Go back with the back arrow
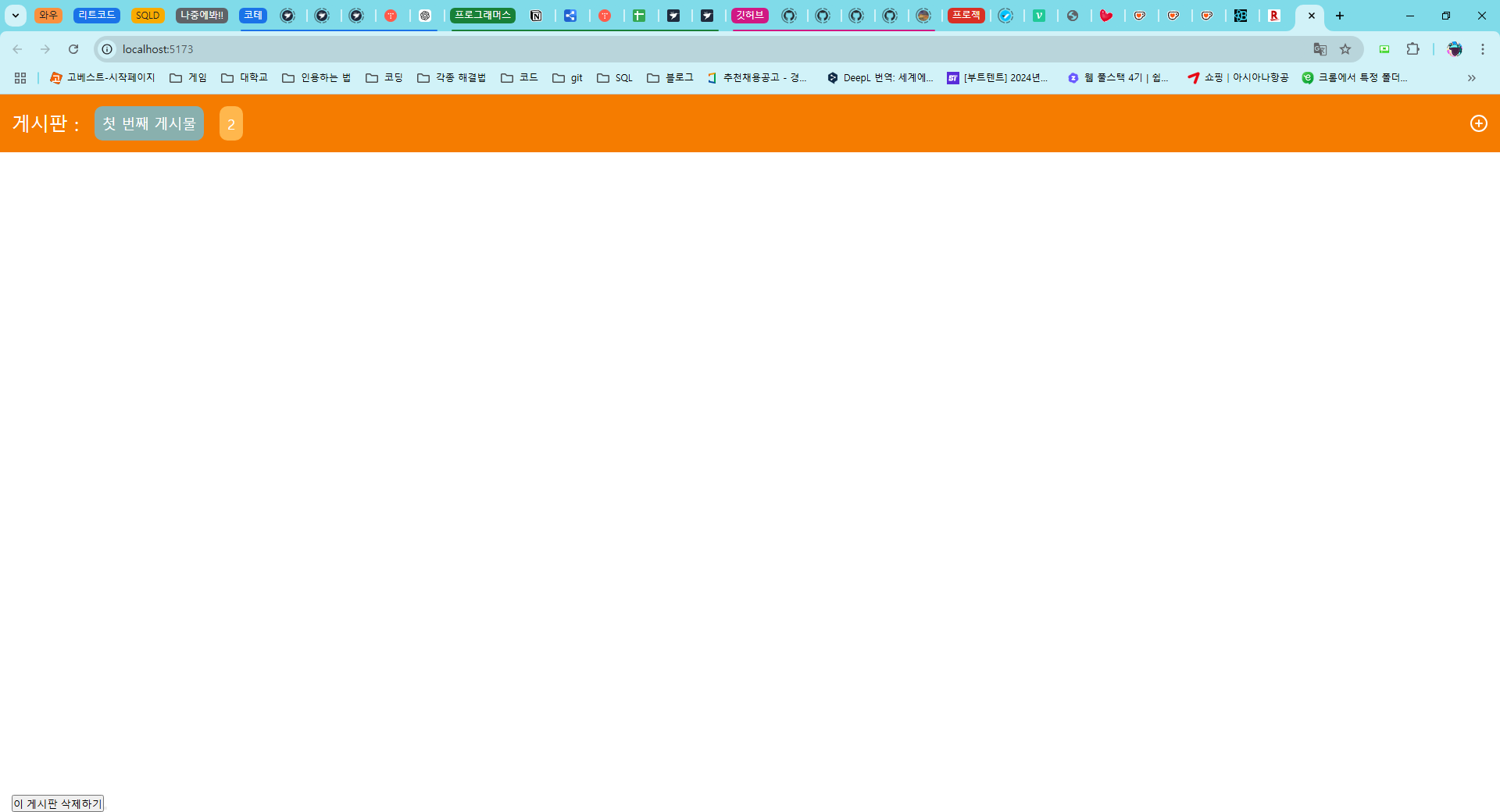 [x=17, y=49]
